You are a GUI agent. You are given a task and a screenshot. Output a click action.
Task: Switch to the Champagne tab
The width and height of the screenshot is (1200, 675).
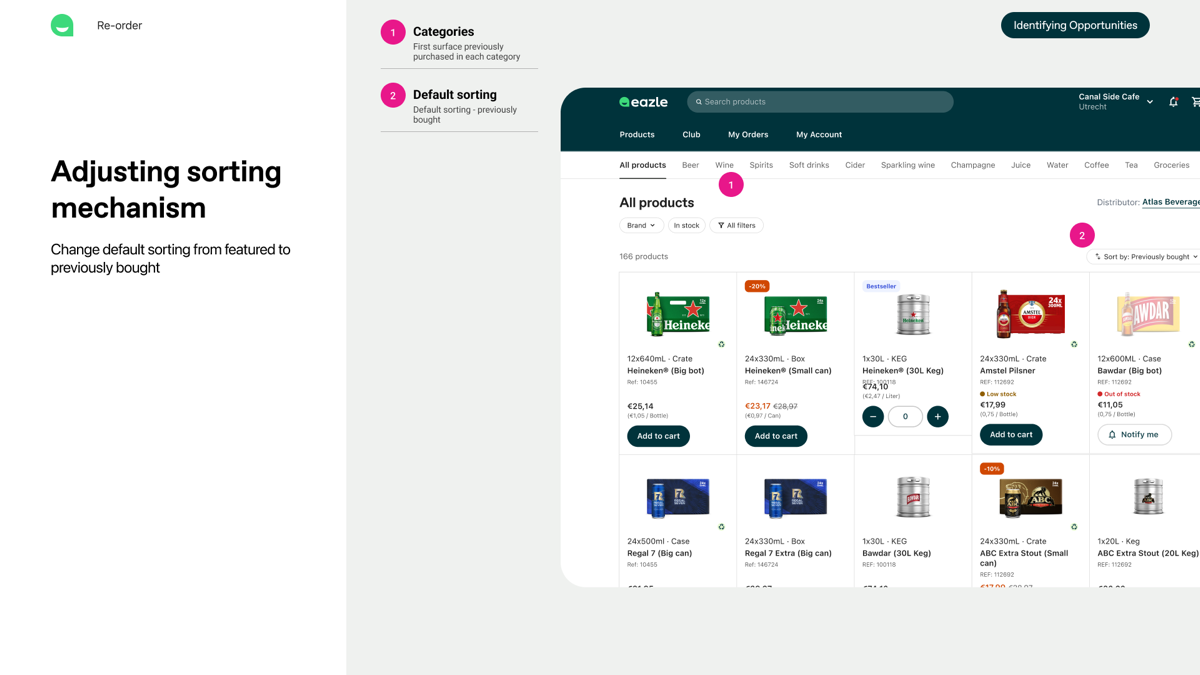pyautogui.click(x=973, y=165)
